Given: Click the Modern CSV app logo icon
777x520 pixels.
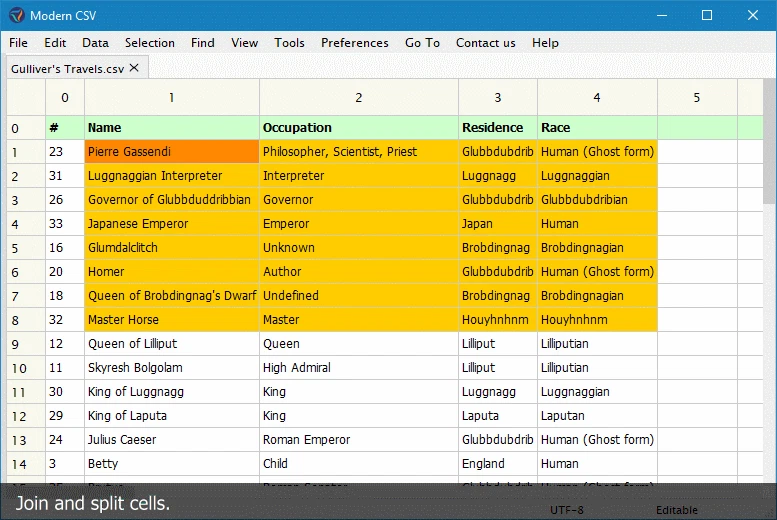Looking at the screenshot, I should click(16, 15).
